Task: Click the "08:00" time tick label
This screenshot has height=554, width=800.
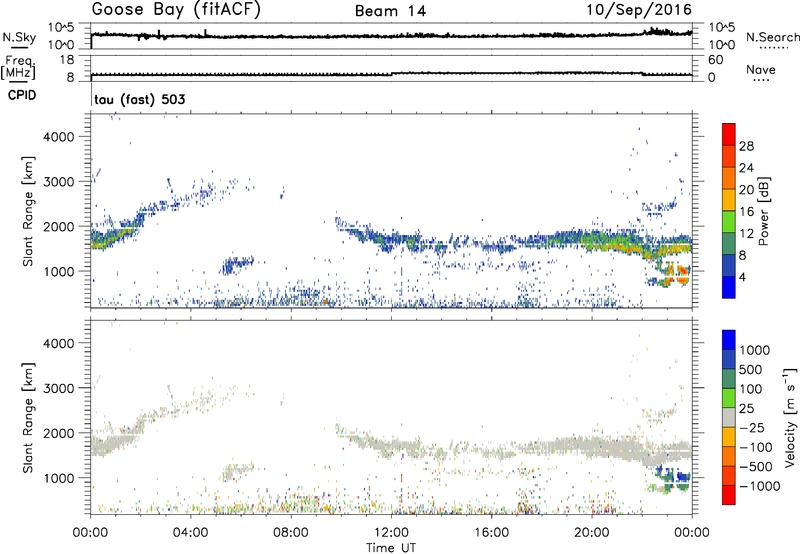Action: 291,533
